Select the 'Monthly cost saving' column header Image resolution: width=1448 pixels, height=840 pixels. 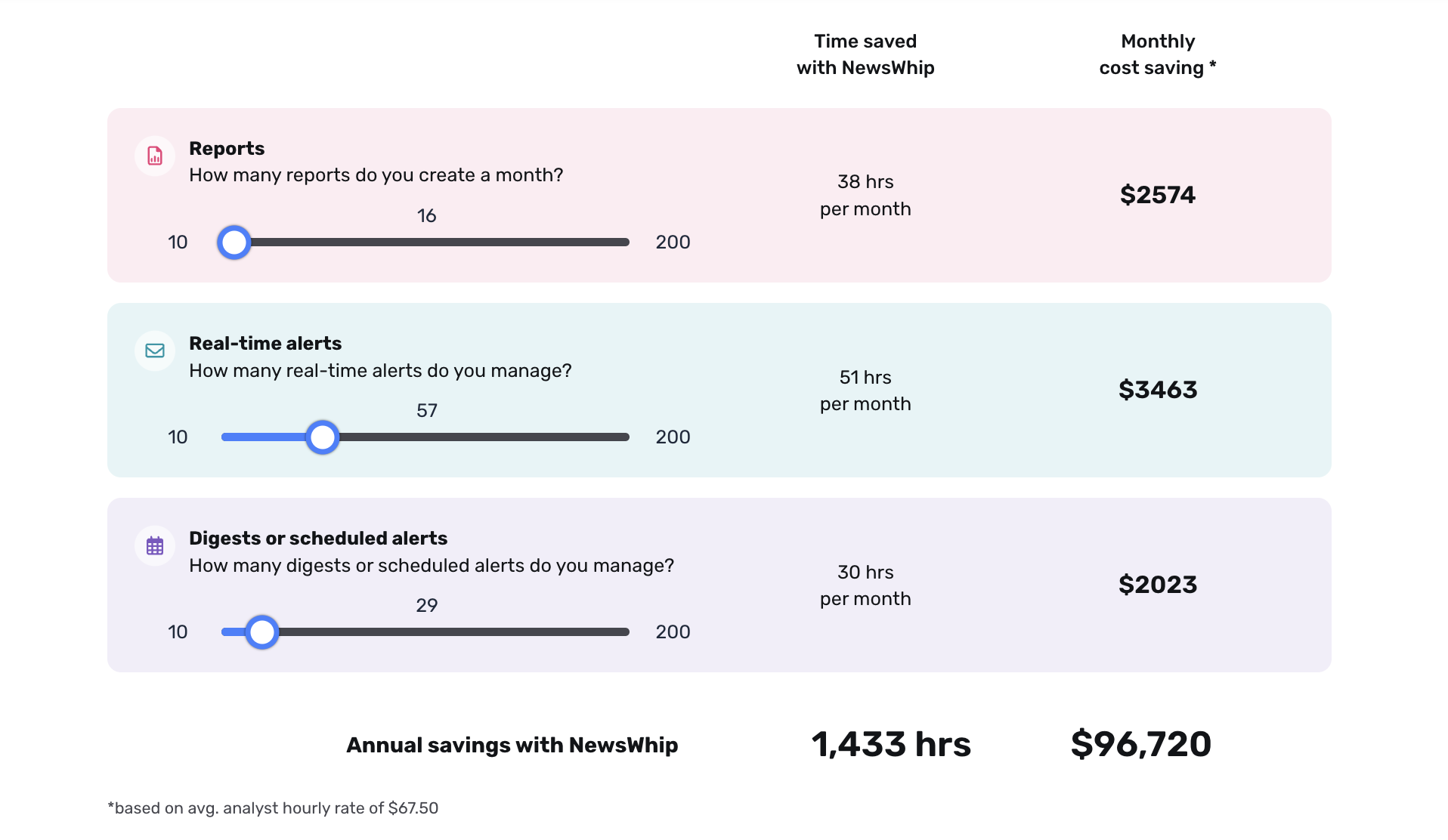tap(1157, 54)
